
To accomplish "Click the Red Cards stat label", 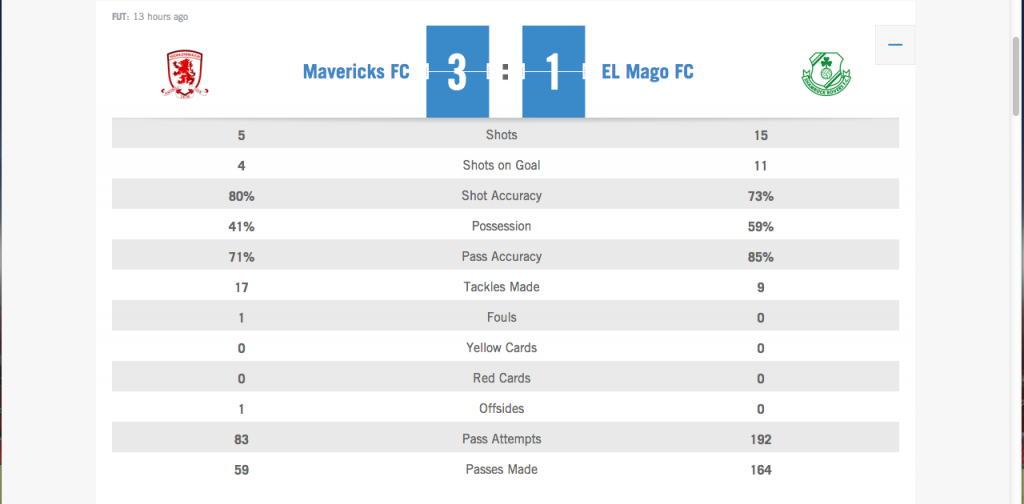I will 501,378.
